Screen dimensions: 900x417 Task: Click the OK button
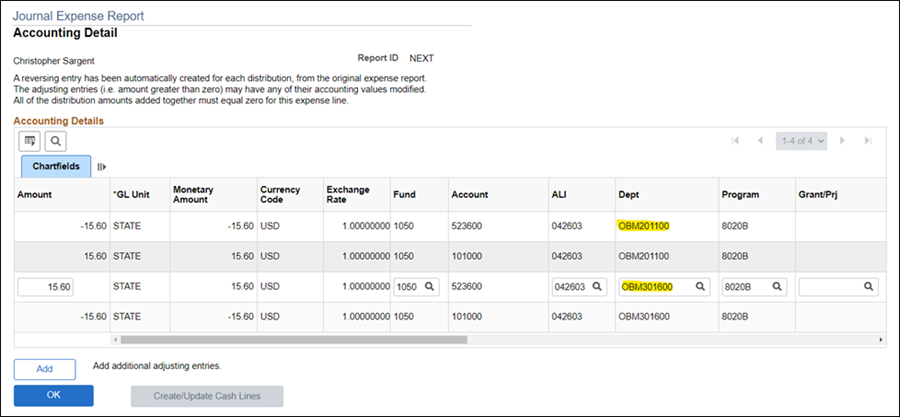[x=53, y=396]
